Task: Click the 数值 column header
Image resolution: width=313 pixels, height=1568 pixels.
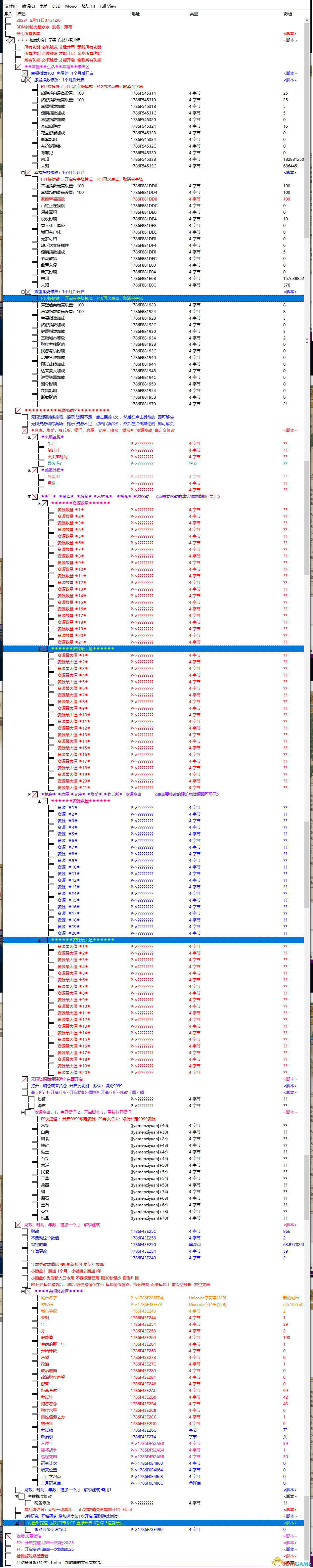Action: coord(288,13)
